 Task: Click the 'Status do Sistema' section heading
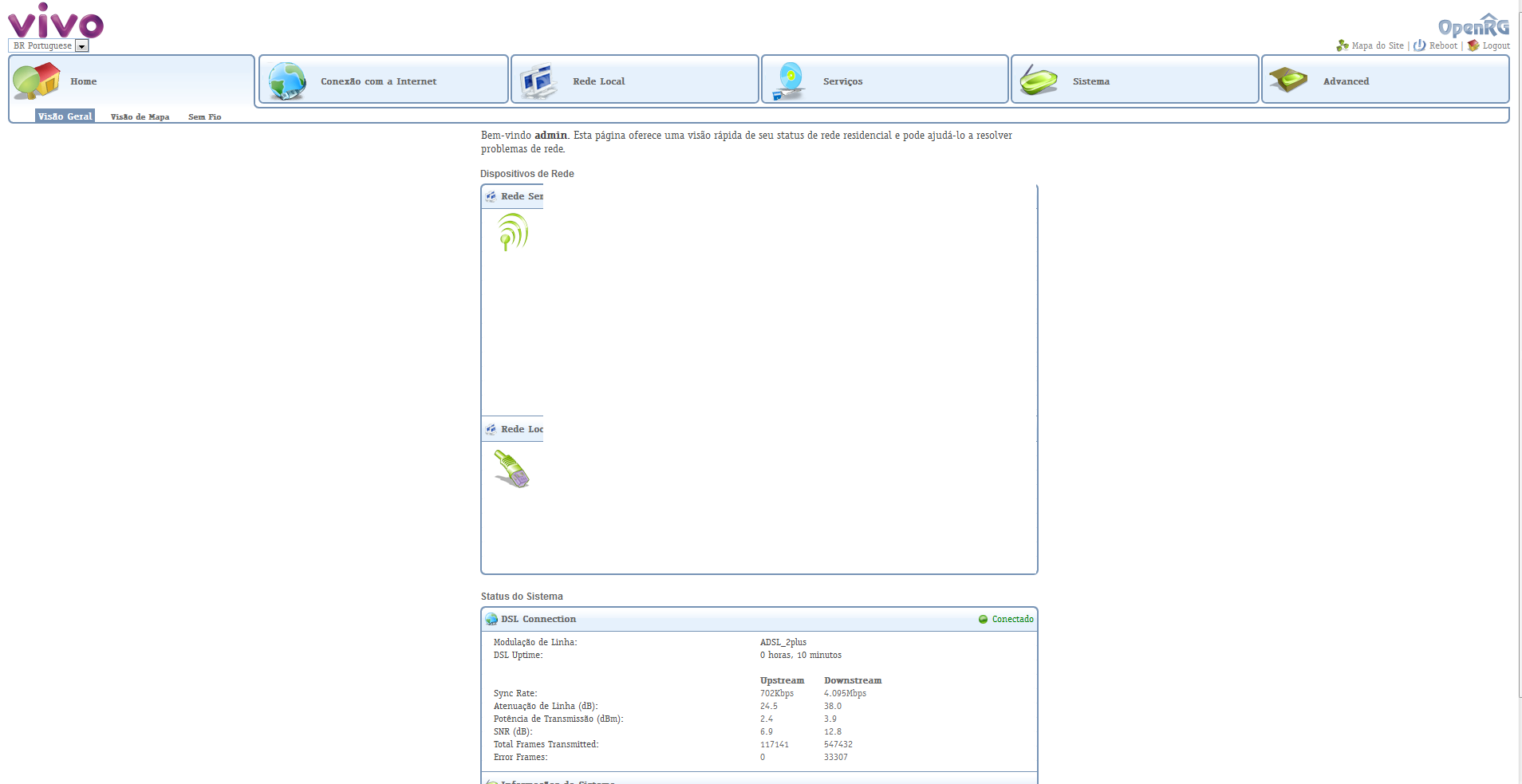522,597
